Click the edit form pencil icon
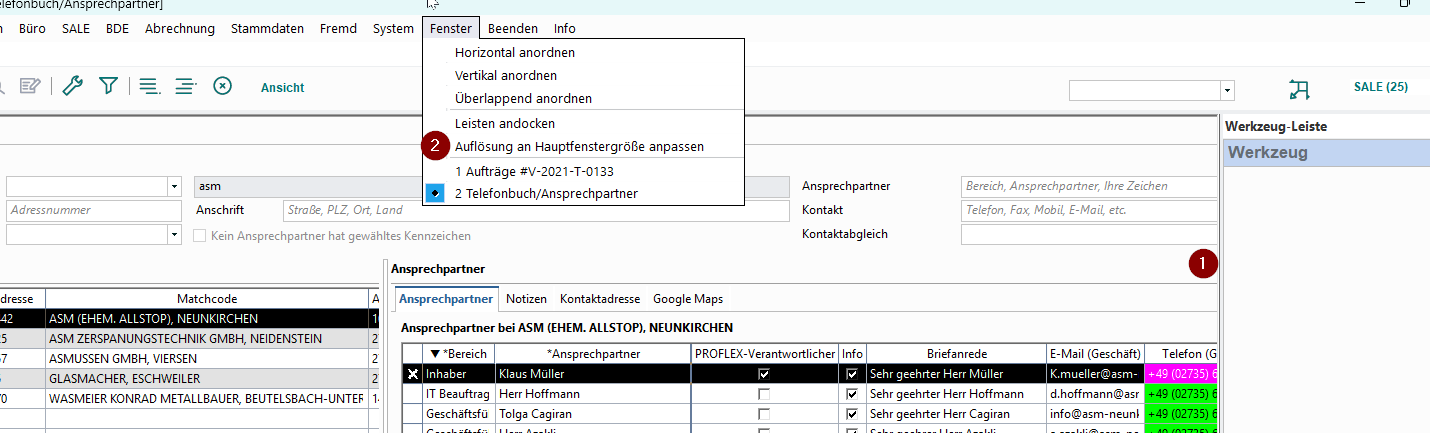1430x433 pixels. click(x=29, y=86)
